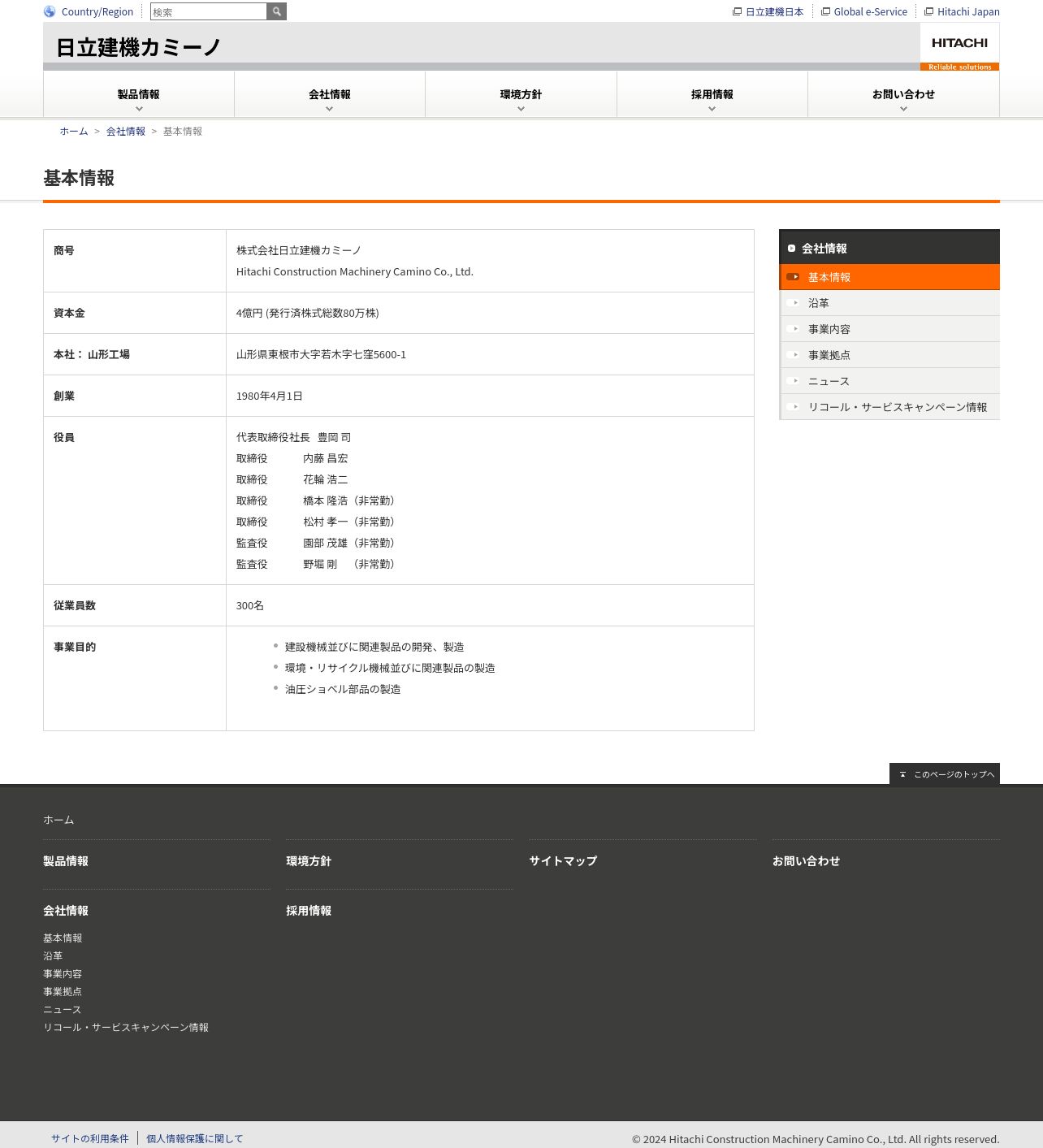Screen dimensions: 1043x1148
Task: Open サイトの利用条件 link
Action: click(90, 1138)
